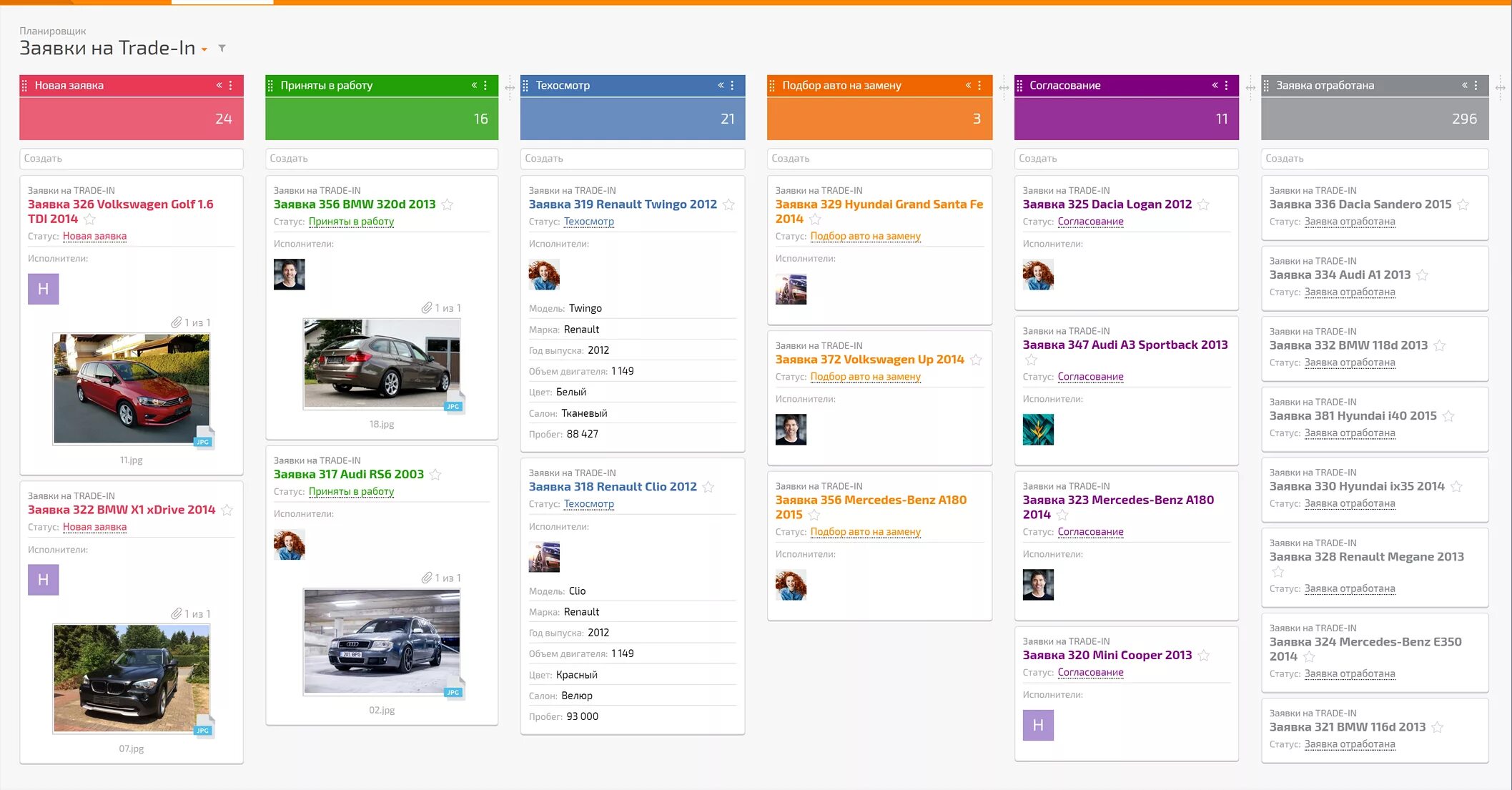Screen dimensions: 1512x790
Task: Toggle the favorite star on Заявка 319 Renault Twingo
Action: (x=728, y=205)
